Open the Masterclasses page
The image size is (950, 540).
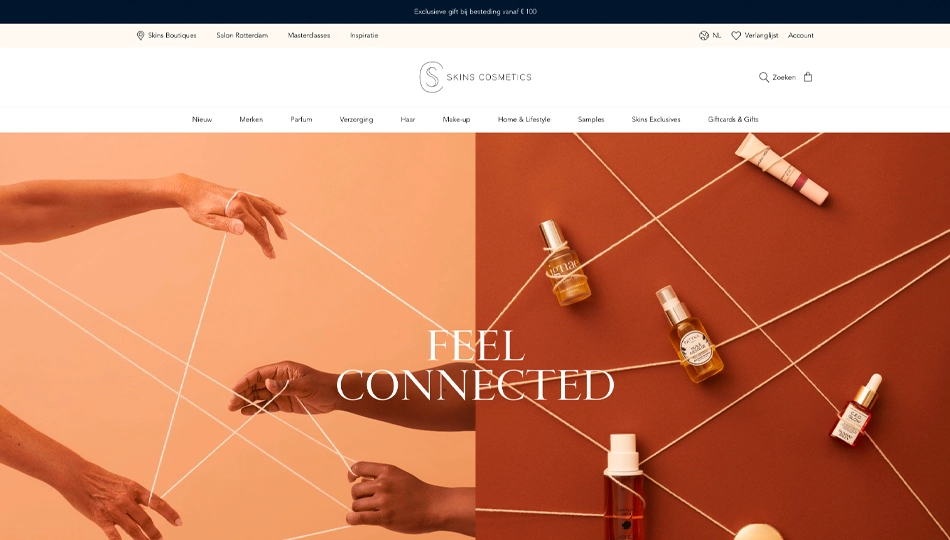click(309, 36)
